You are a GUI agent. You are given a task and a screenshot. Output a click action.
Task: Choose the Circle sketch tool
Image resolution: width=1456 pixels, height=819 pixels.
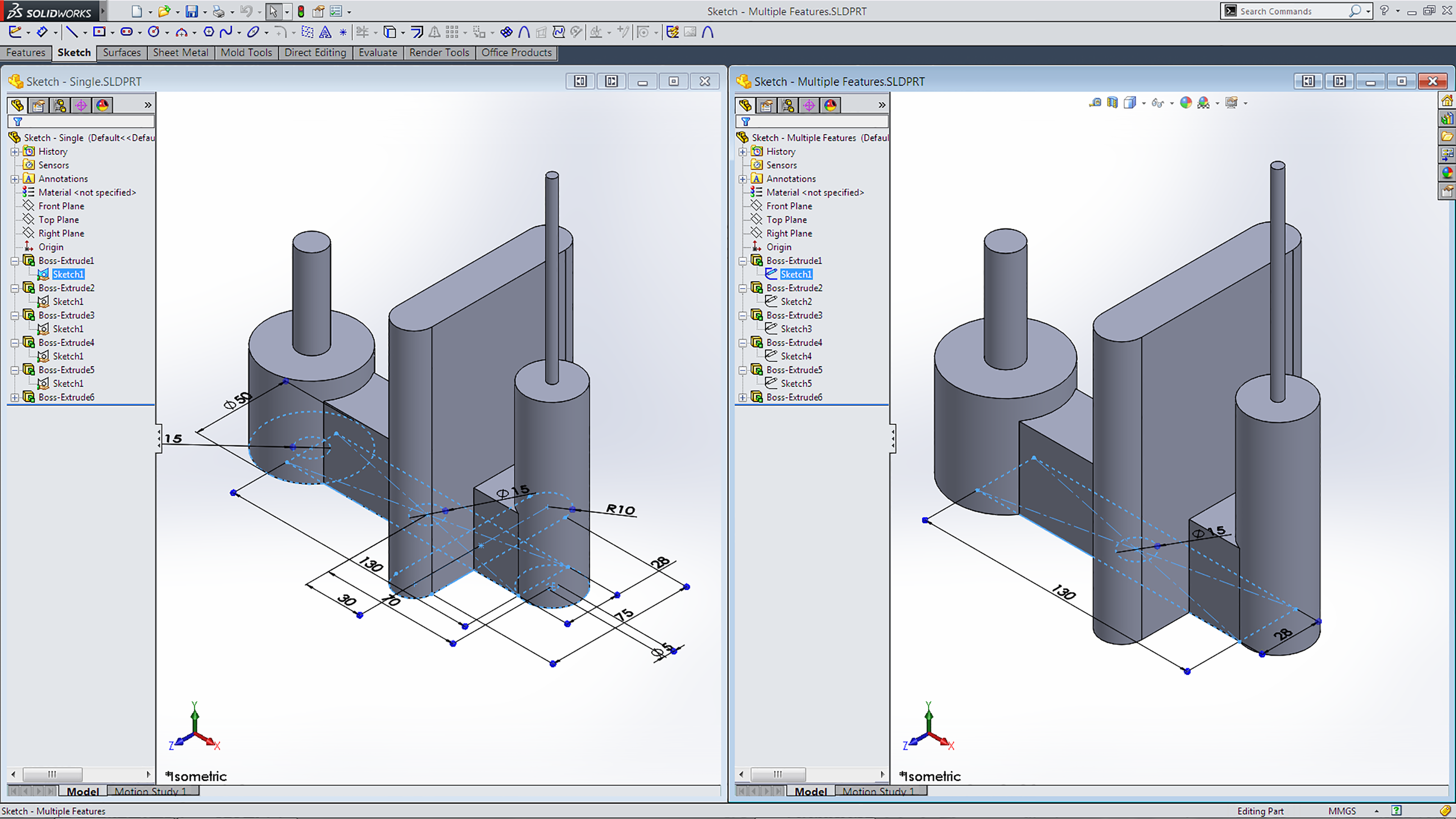coord(154,32)
